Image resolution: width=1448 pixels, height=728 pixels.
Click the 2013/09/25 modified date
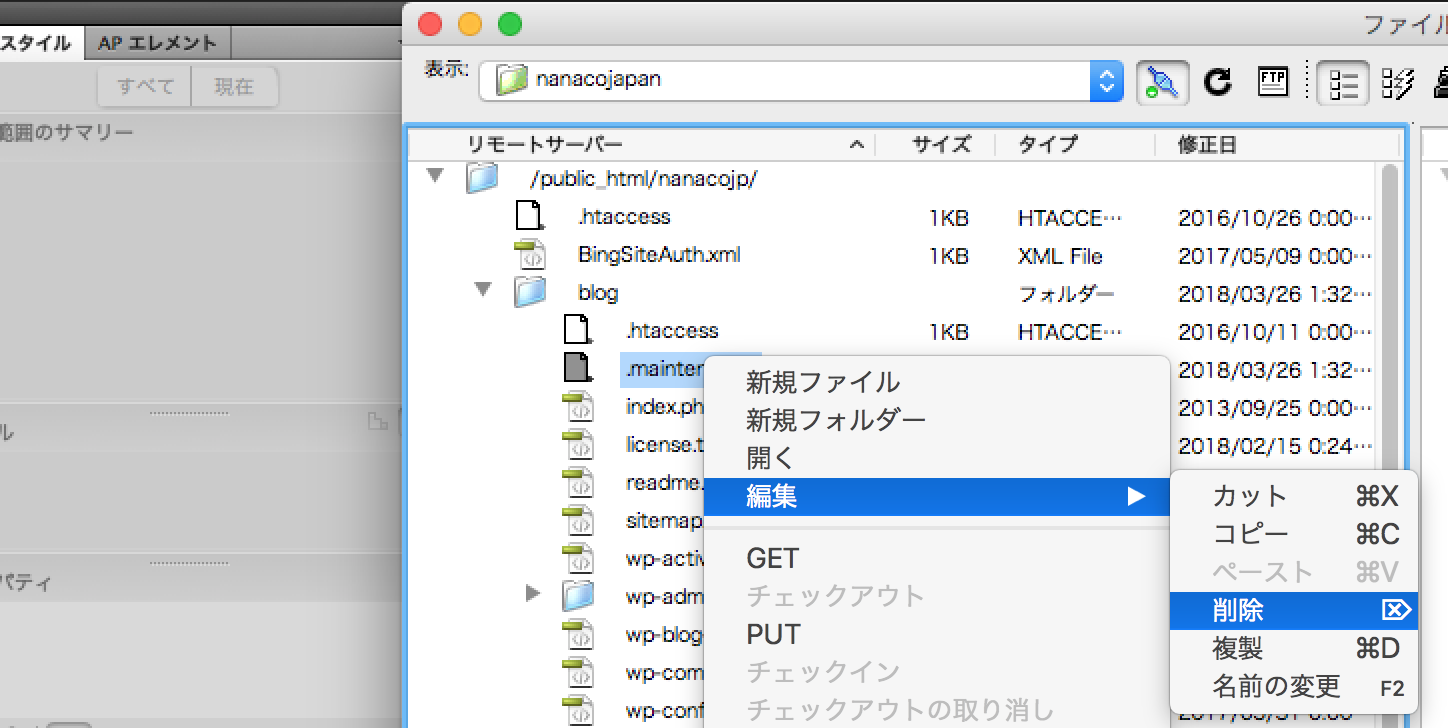tap(1275, 408)
